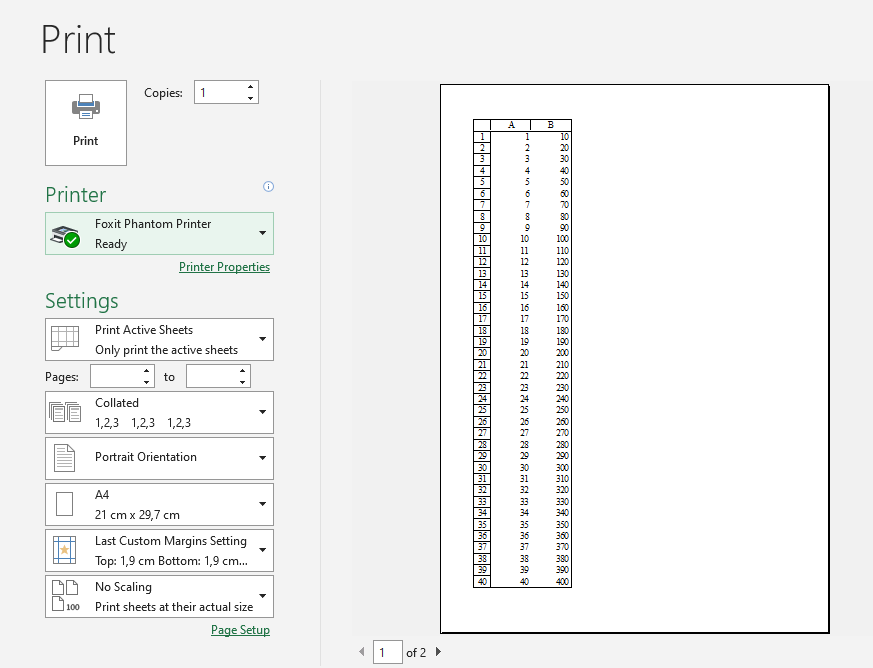Increase copies with the up stepper arrow
Viewport: 873px width, 668px height.
coord(252,86)
